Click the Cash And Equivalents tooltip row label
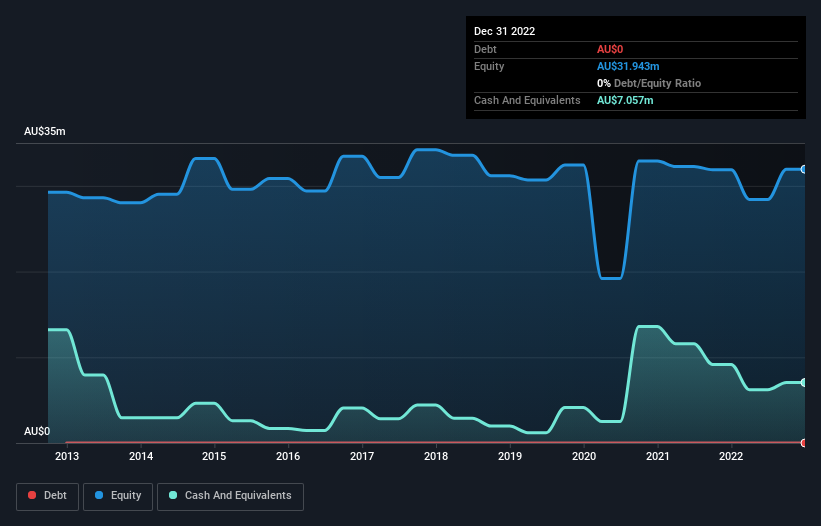This screenshot has width=821, height=526. [x=527, y=100]
